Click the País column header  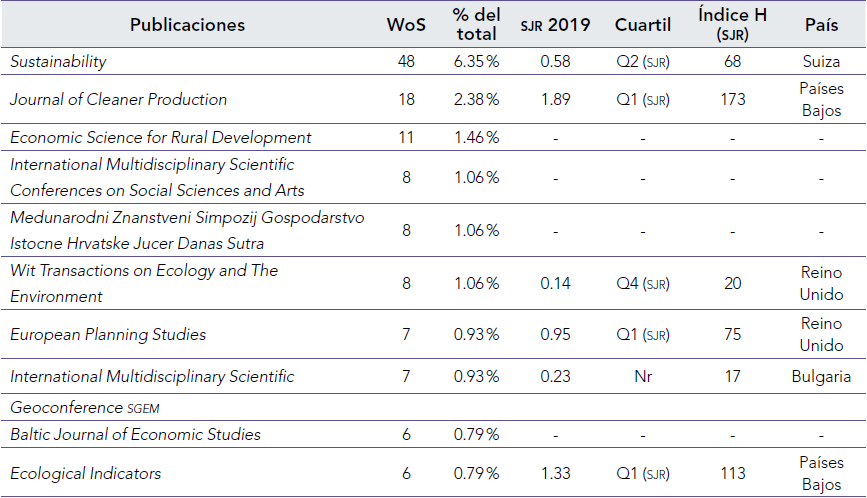pyautogui.click(x=821, y=25)
